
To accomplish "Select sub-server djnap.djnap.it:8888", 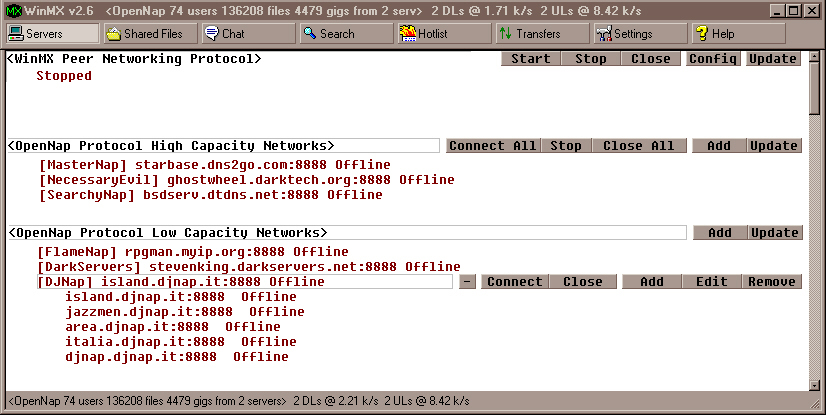I will [x=176, y=357].
